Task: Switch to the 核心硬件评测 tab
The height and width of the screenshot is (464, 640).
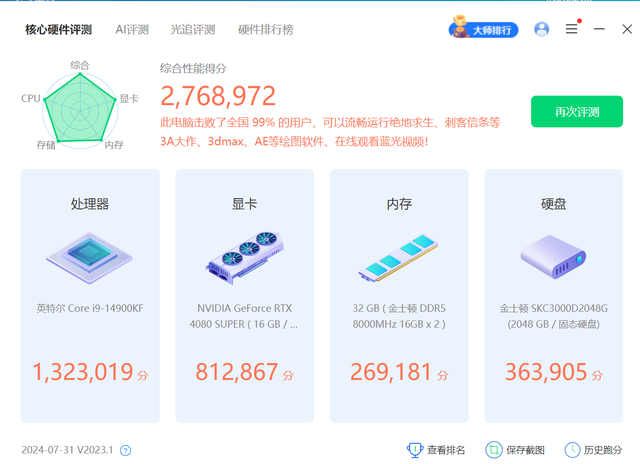Action: (58, 30)
